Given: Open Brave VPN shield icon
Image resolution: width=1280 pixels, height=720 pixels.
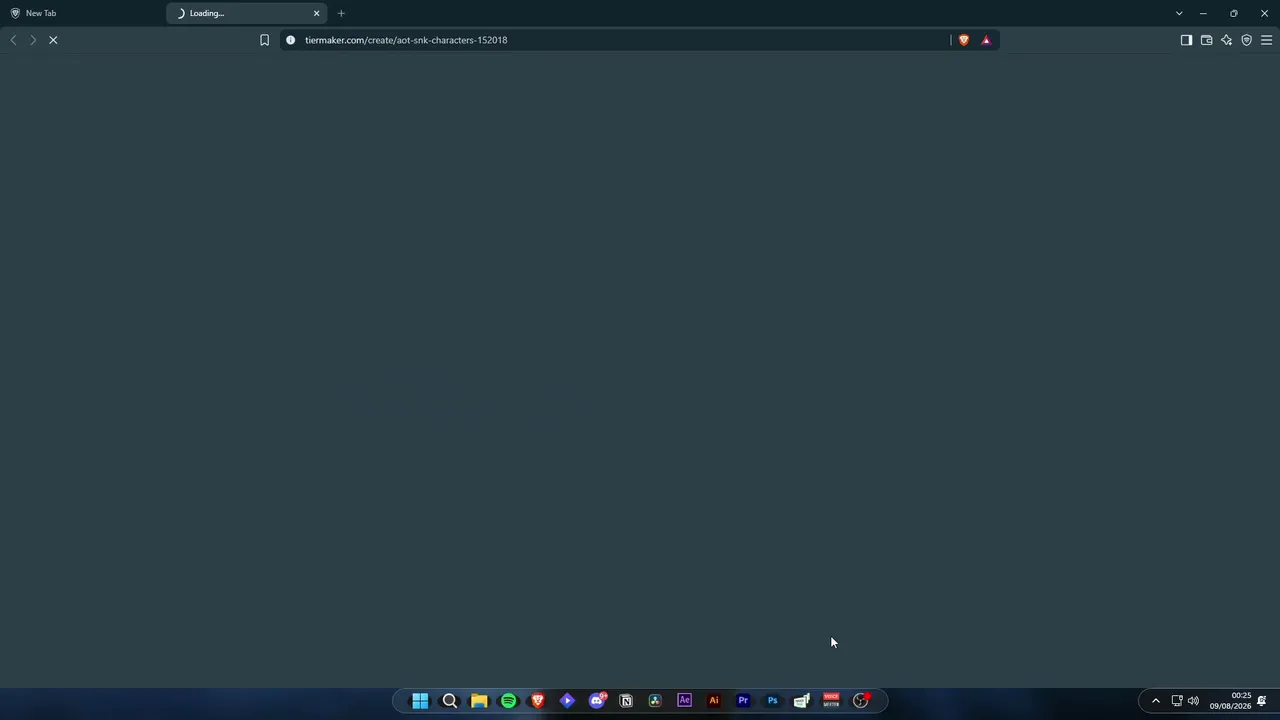Looking at the screenshot, I should coord(1246,40).
